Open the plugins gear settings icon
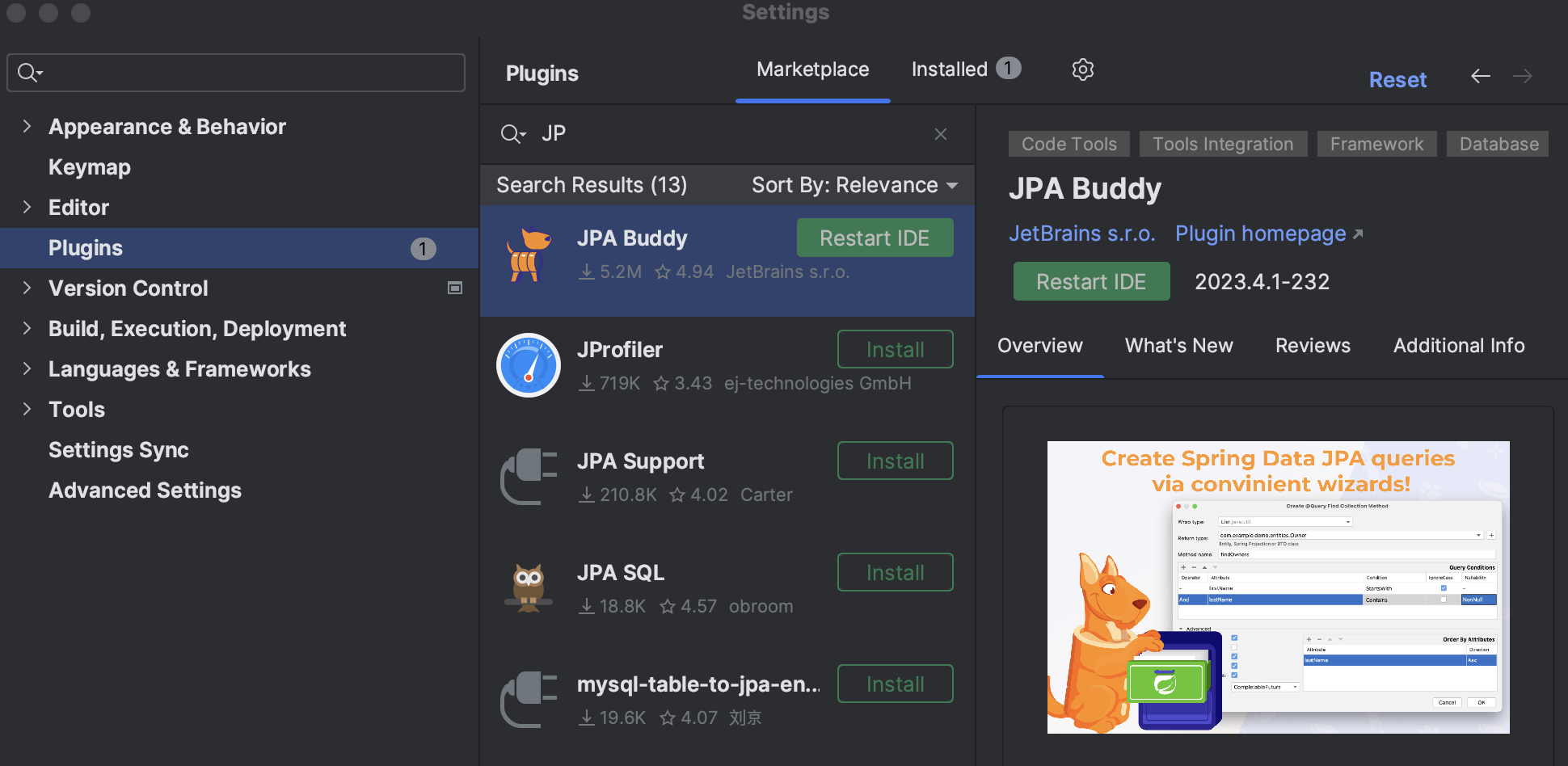This screenshot has width=1568, height=766. point(1083,69)
